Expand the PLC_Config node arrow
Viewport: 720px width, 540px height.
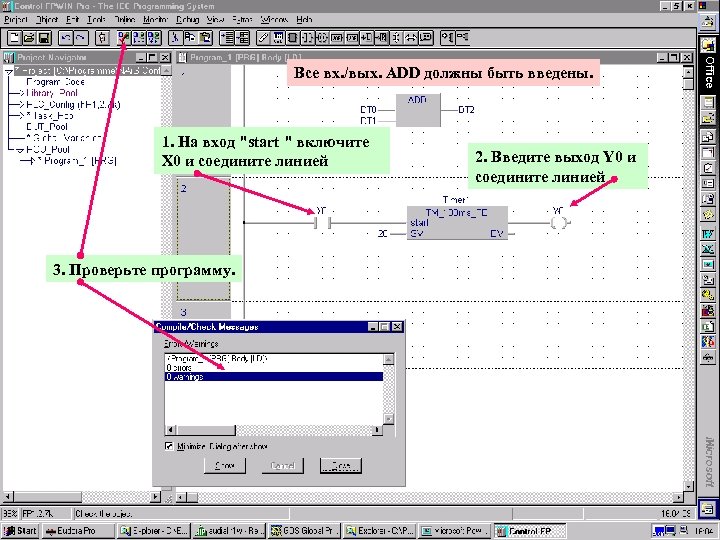click(20, 105)
